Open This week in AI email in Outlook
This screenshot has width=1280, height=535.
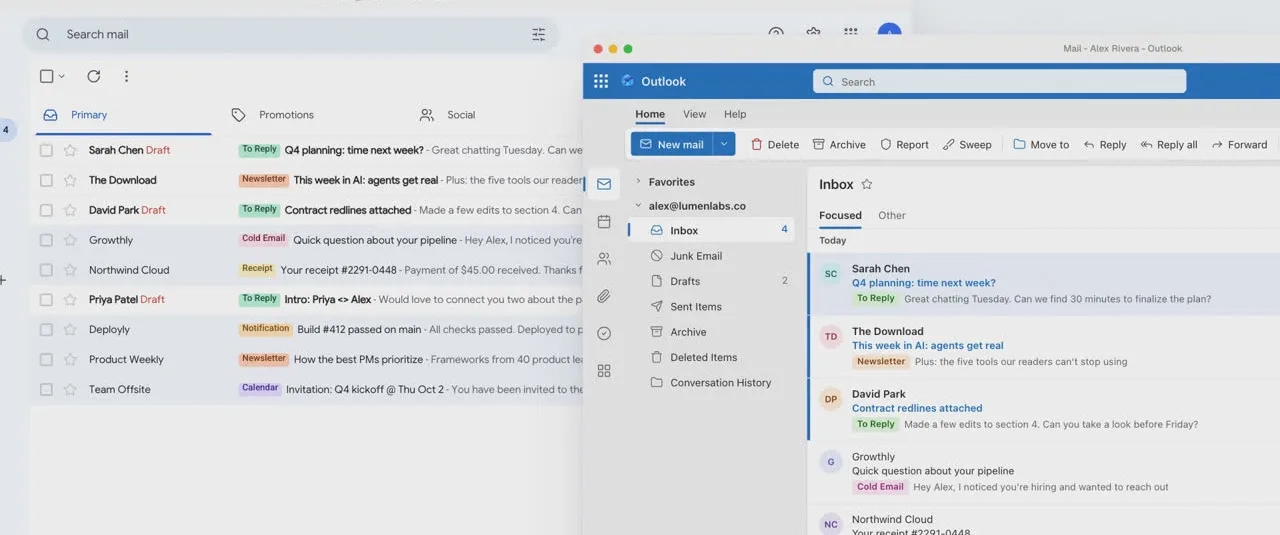click(1043, 346)
